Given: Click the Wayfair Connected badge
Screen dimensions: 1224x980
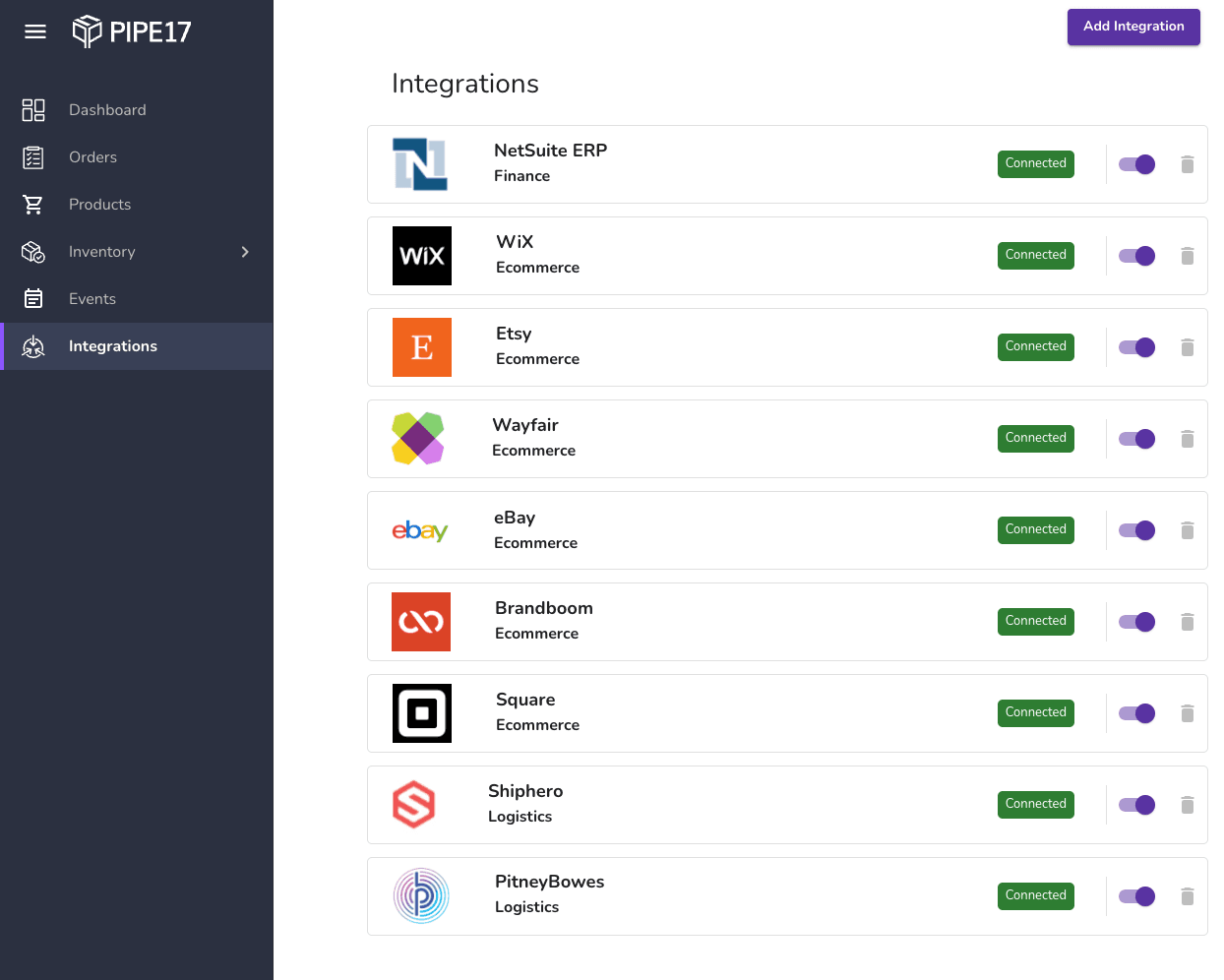Looking at the screenshot, I should pos(1036,439).
